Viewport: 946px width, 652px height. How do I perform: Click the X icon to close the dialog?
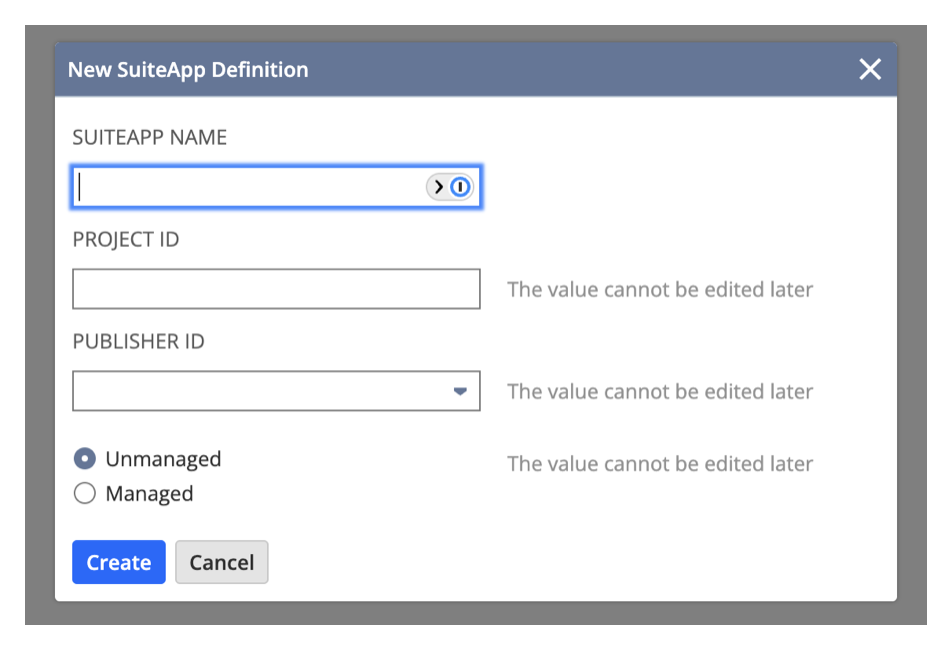point(869,69)
